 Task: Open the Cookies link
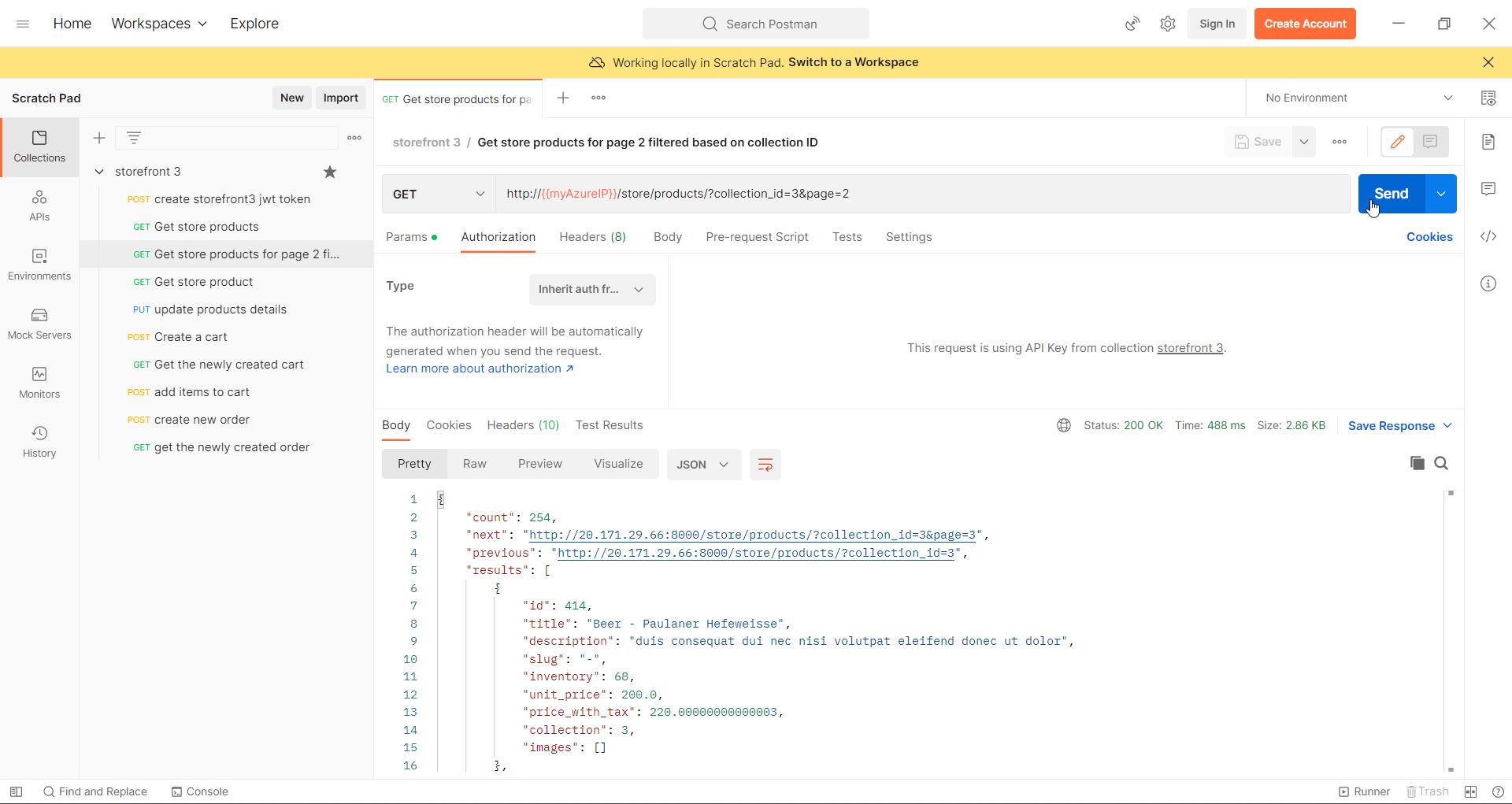click(1429, 237)
